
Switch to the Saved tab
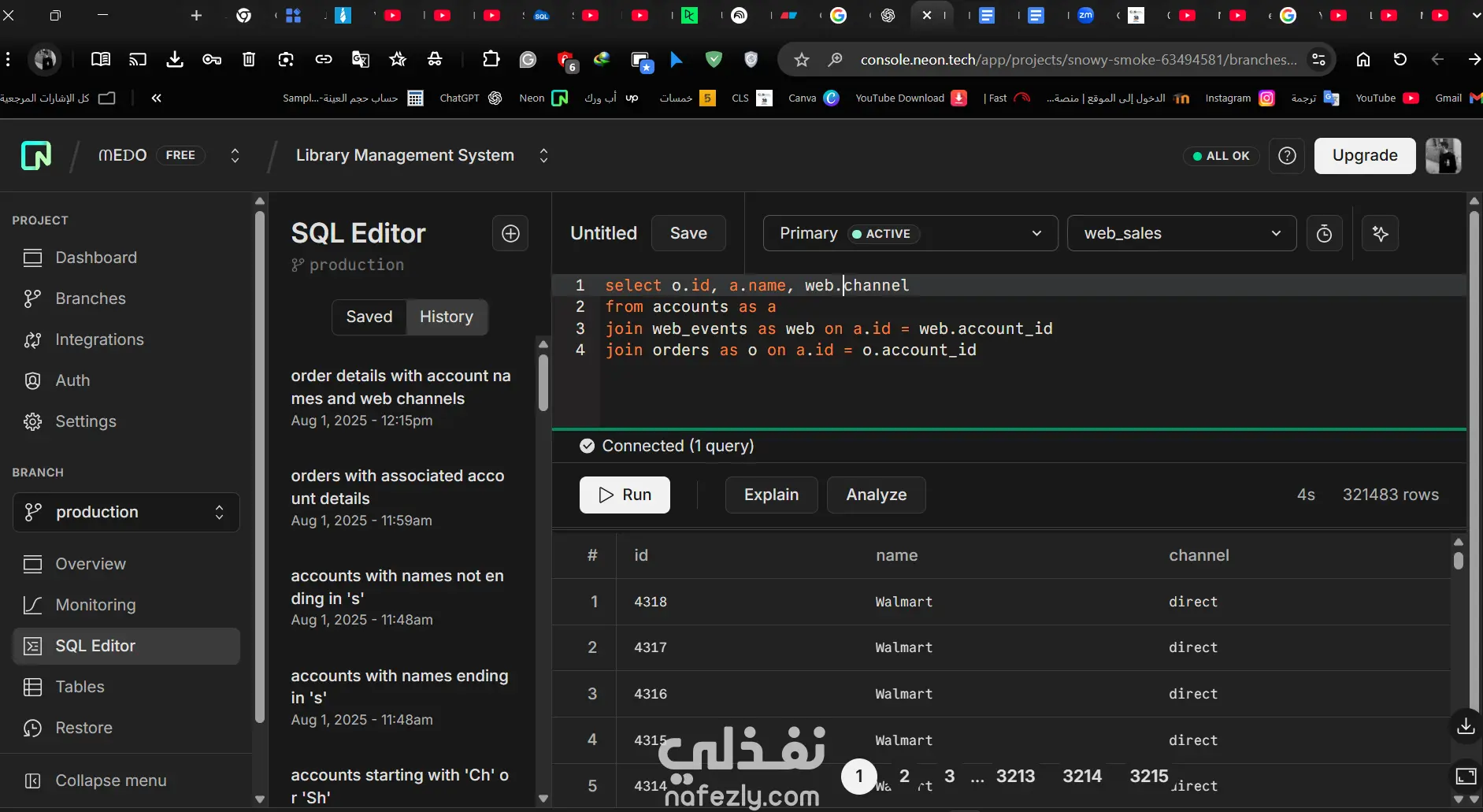pyautogui.click(x=369, y=317)
